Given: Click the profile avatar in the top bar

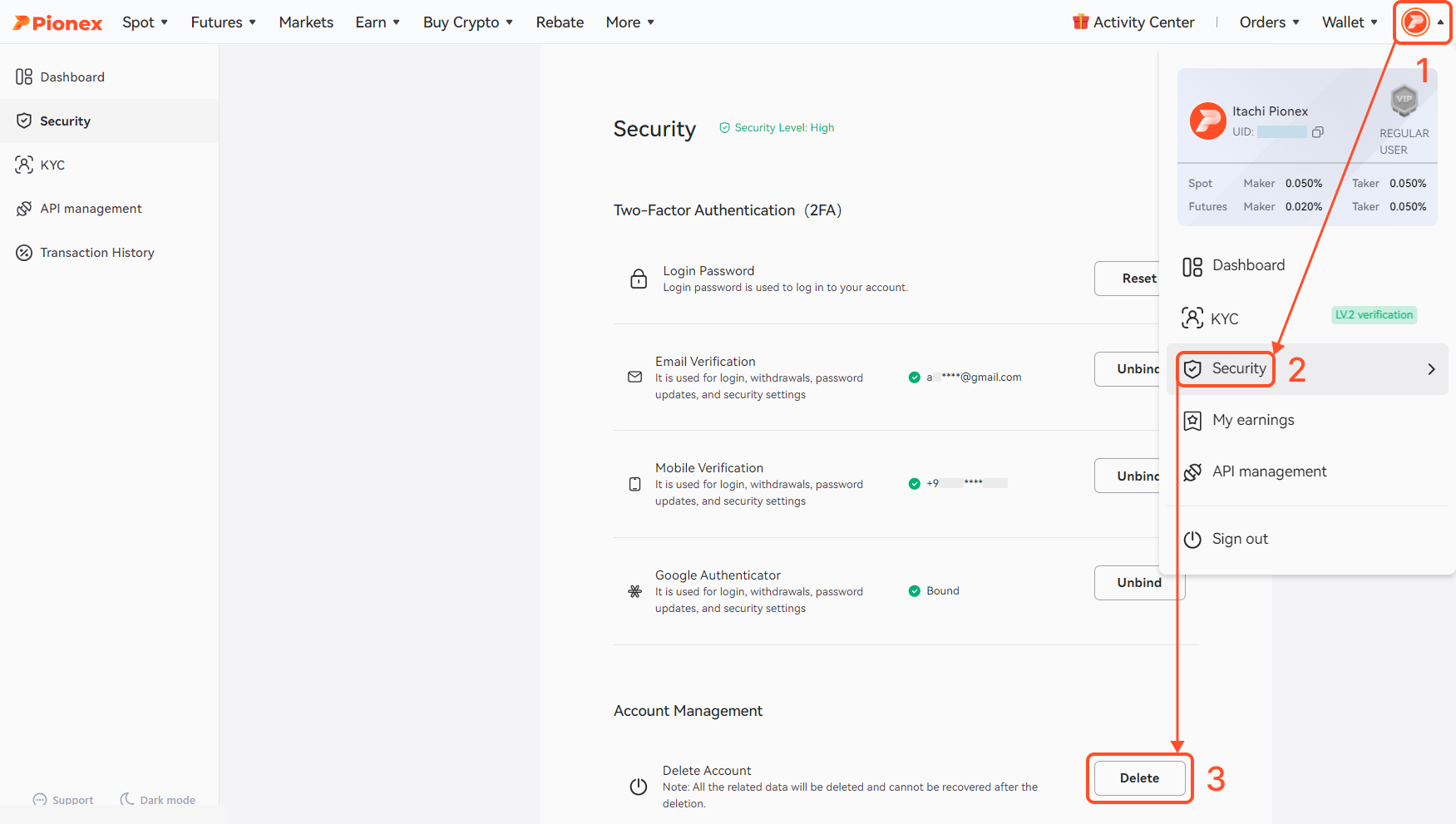Looking at the screenshot, I should pyautogui.click(x=1415, y=22).
